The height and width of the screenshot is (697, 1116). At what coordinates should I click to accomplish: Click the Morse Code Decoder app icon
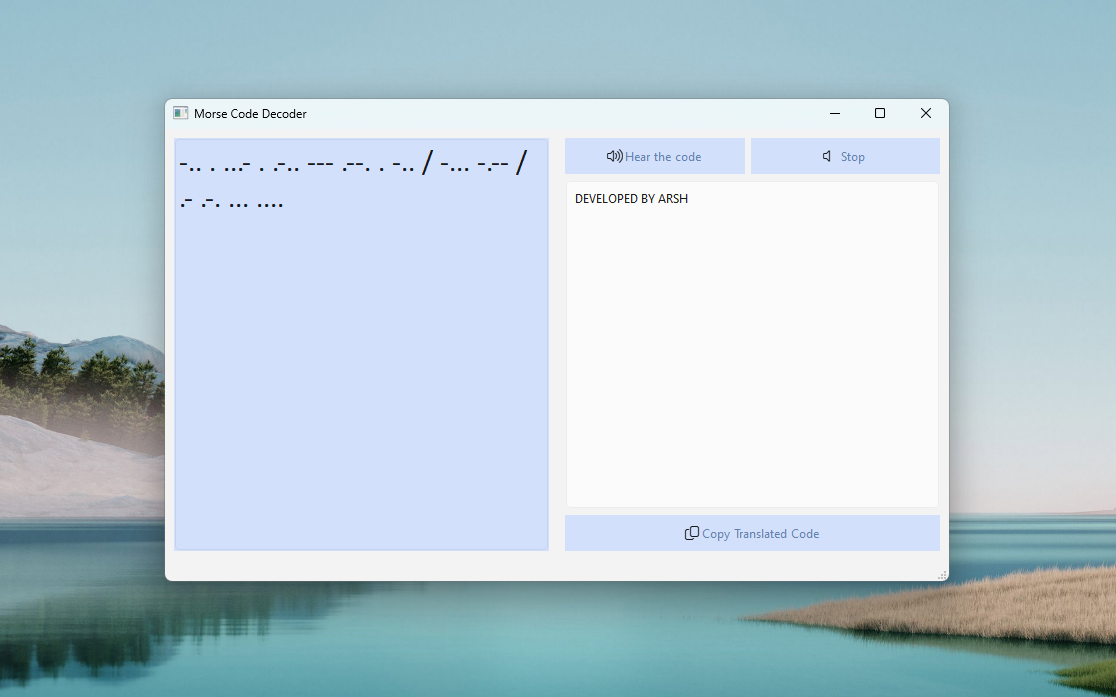click(x=181, y=113)
